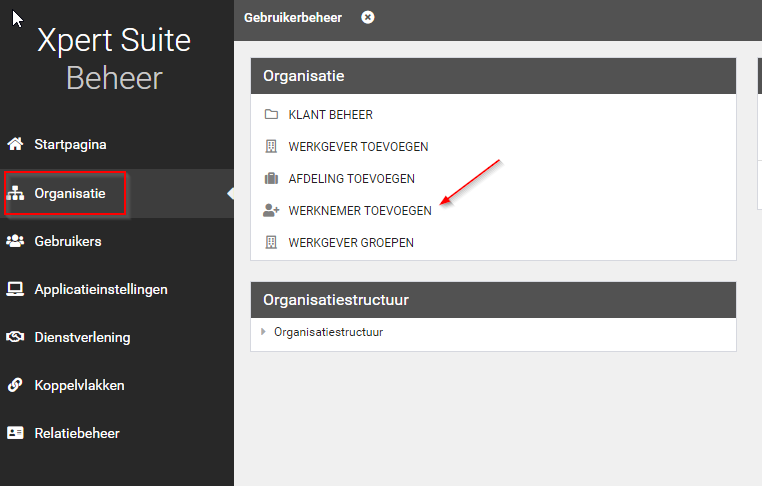Click the people icon next to Gebruikers
Viewport: 762px width, 486px height.
15,241
